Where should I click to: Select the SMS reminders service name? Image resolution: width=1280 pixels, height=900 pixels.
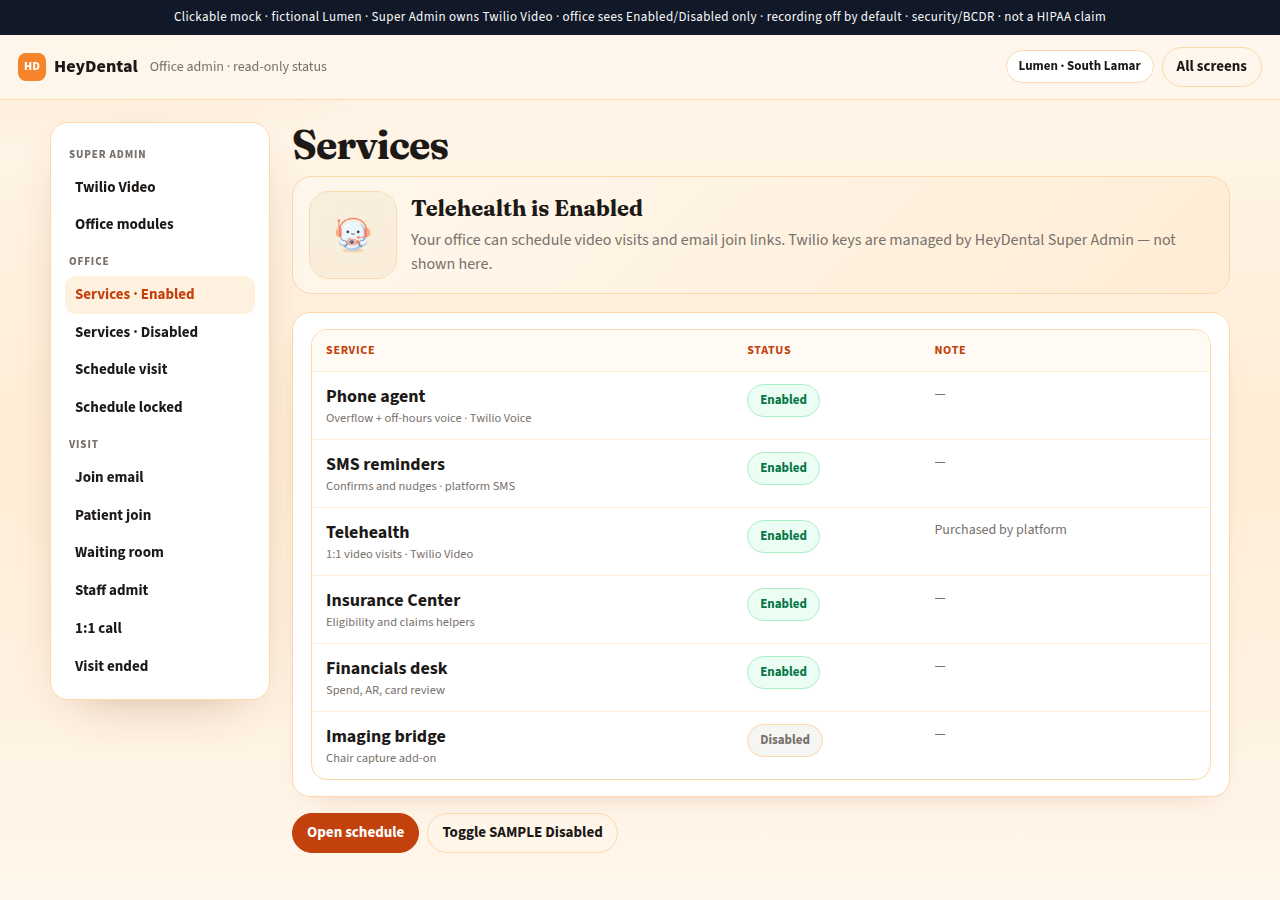[x=385, y=464]
